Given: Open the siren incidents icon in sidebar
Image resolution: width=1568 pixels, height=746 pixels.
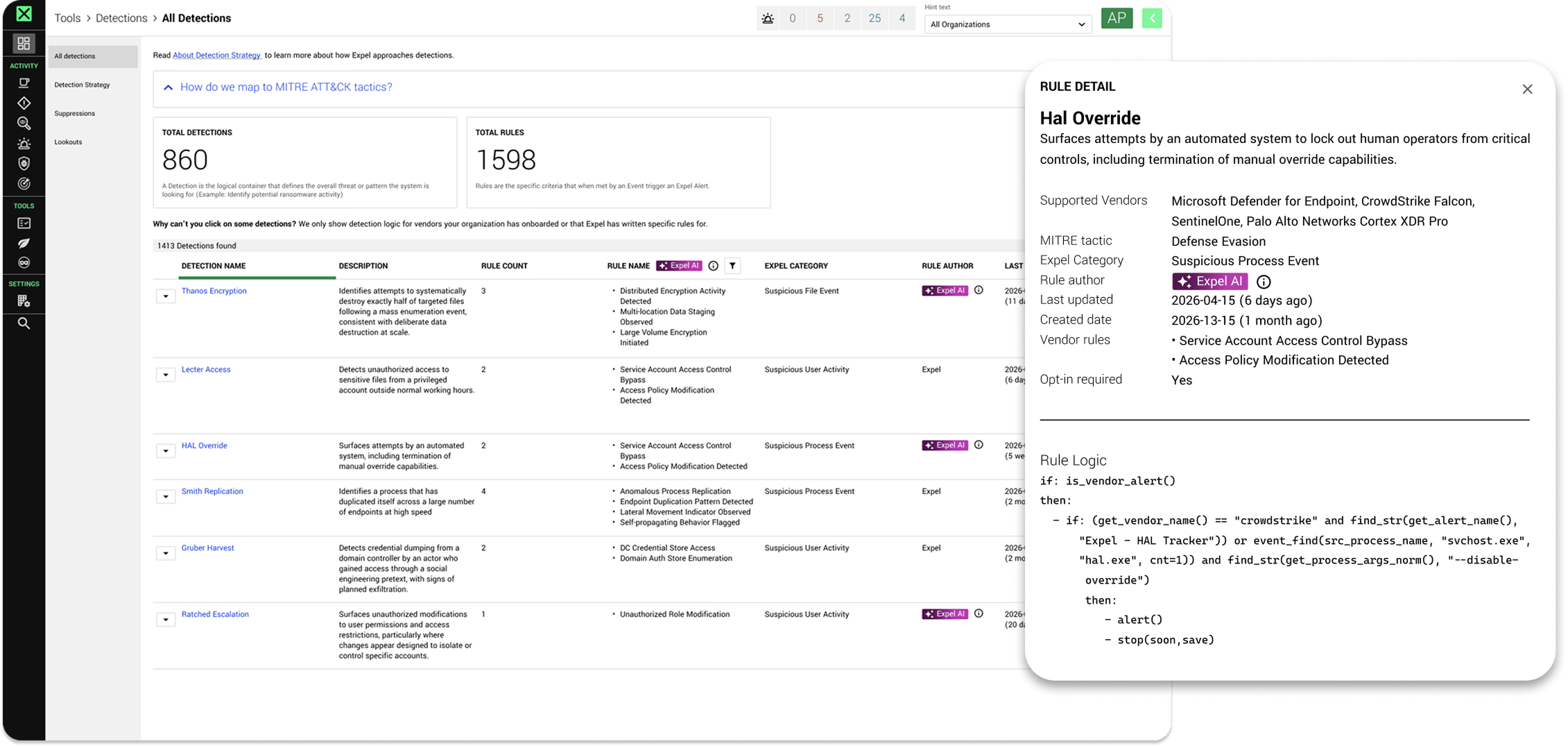Looking at the screenshot, I should pyautogui.click(x=24, y=144).
